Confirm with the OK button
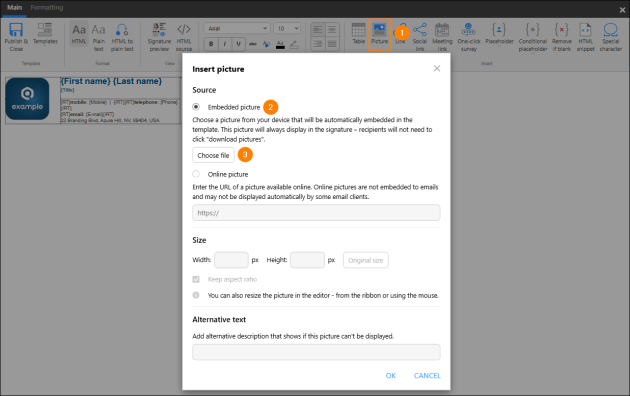The height and width of the screenshot is (396, 630). pos(391,376)
